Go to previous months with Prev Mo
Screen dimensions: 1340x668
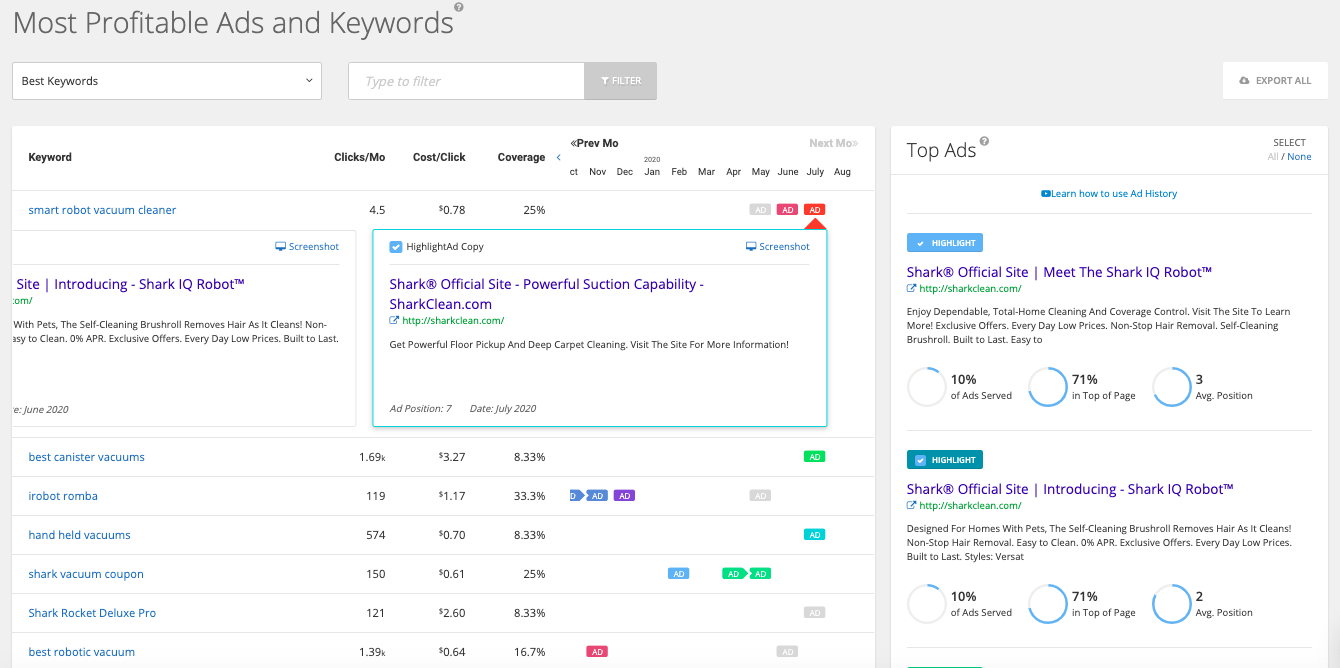594,143
